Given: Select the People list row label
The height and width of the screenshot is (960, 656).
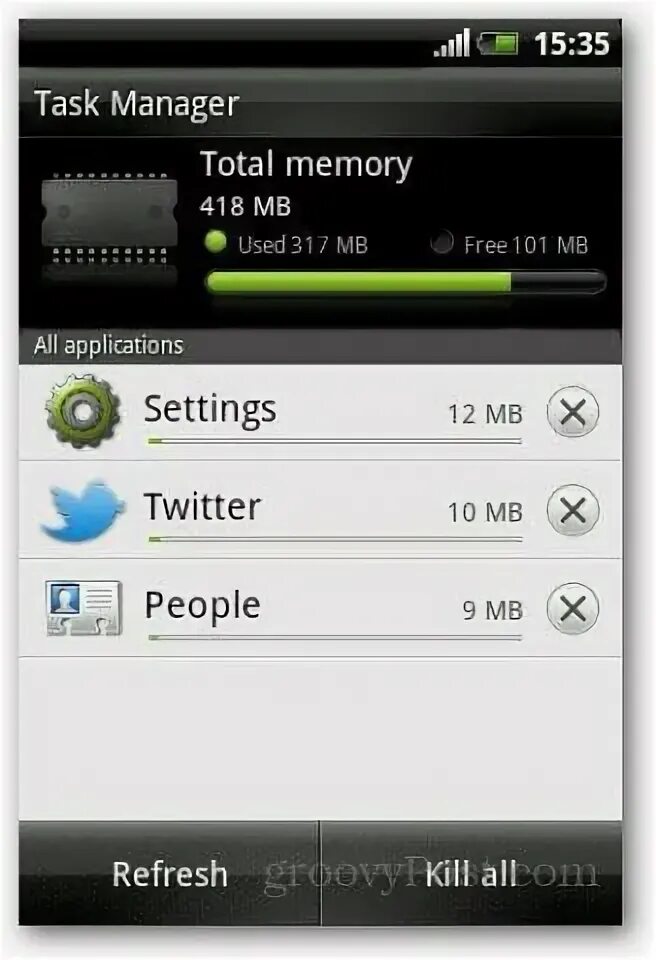Looking at the screenshot, I should 202,606.
